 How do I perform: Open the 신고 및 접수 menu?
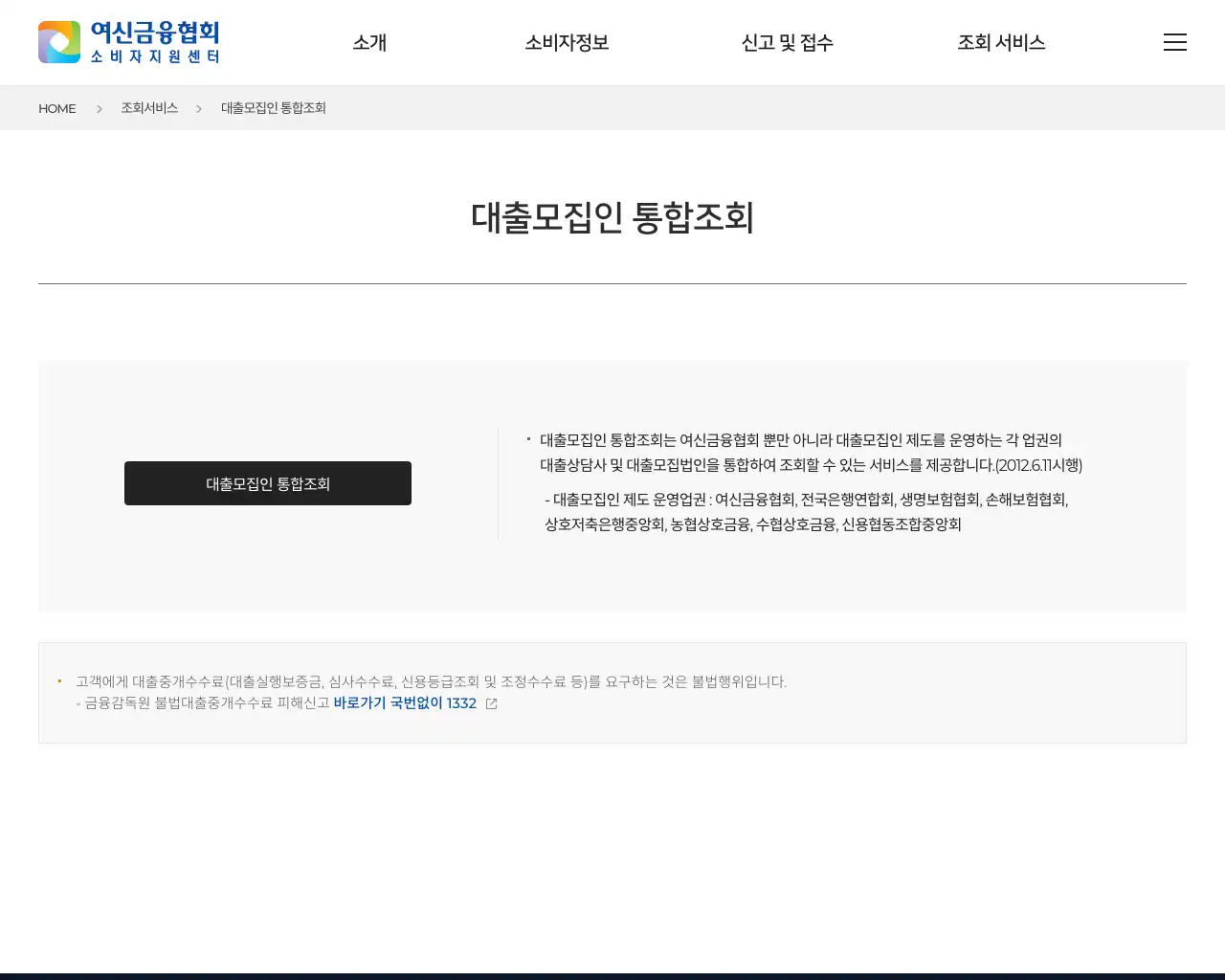coord(787,42)
